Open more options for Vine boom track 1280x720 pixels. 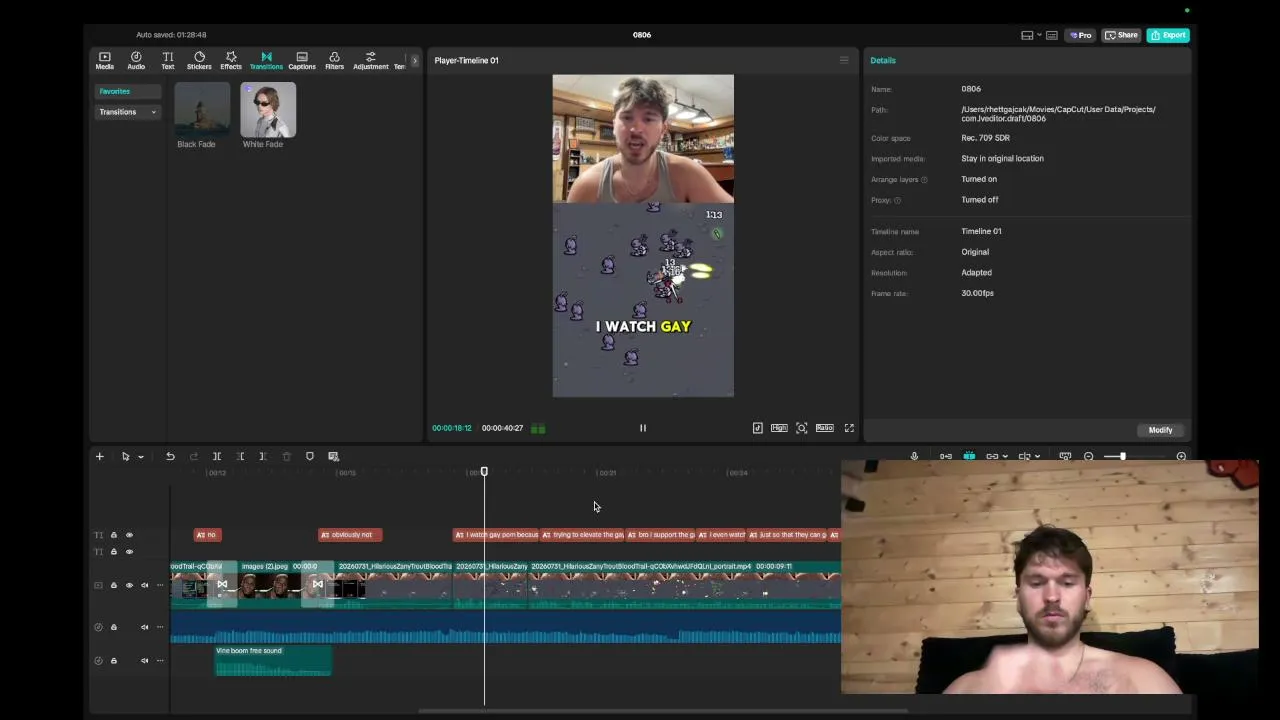(x=159, y=660)
